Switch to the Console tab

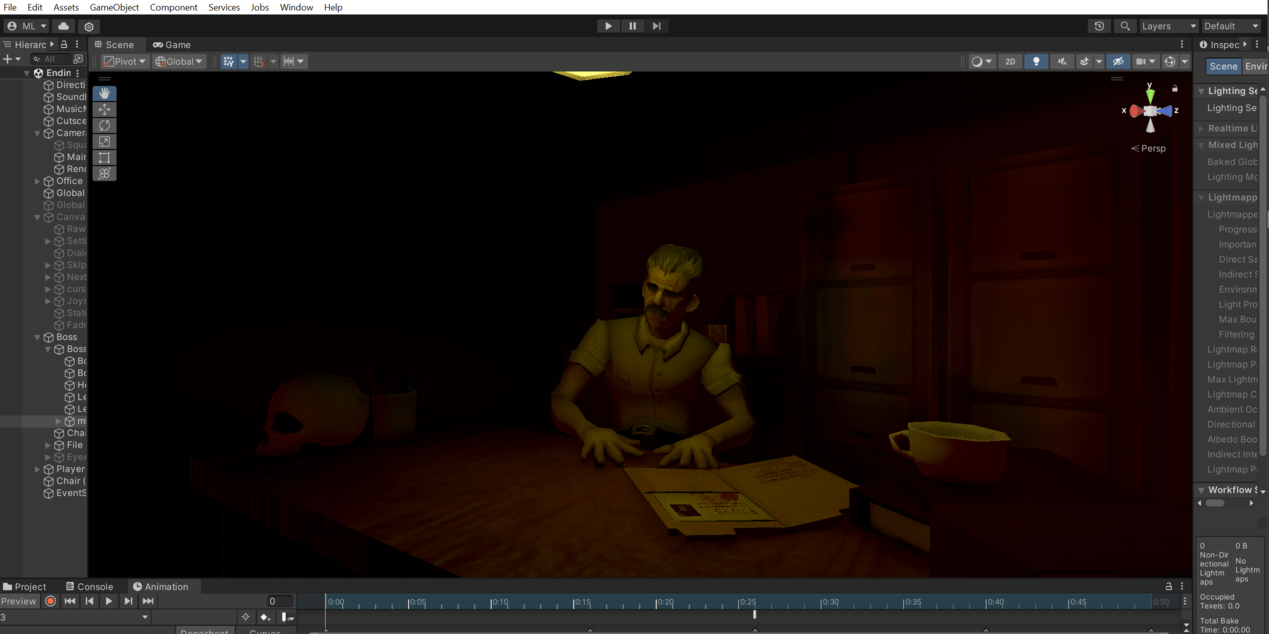click(x=89, y=586)
